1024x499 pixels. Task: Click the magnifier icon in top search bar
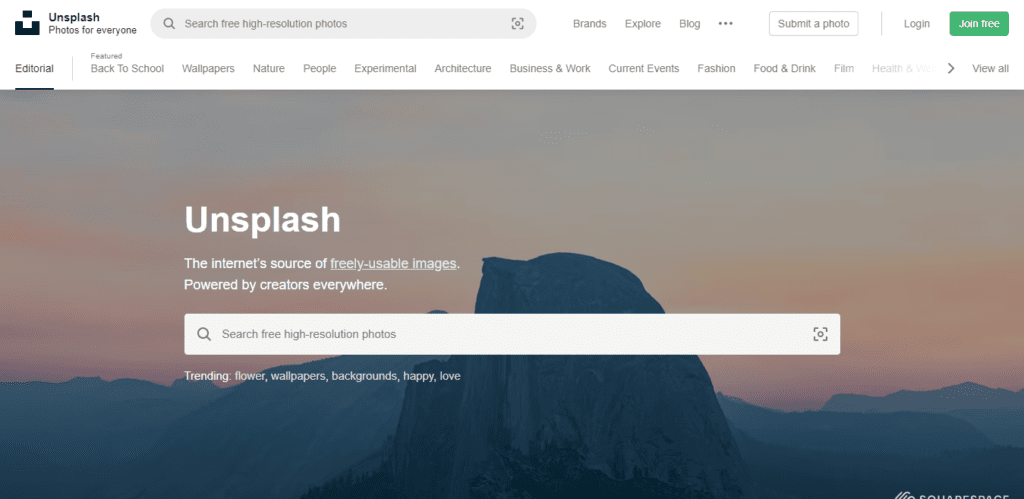[x=169, y=24]
